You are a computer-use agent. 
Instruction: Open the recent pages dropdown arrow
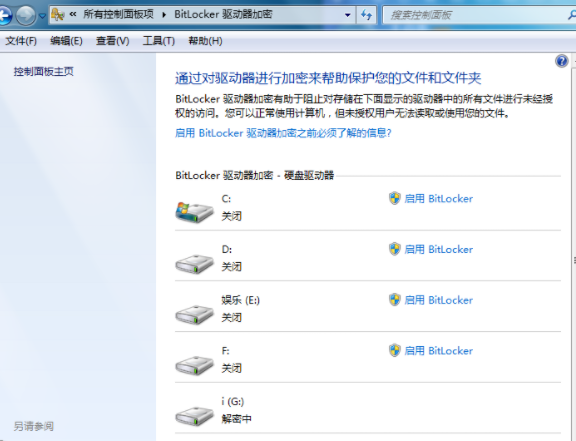click(x=42, y=16)
